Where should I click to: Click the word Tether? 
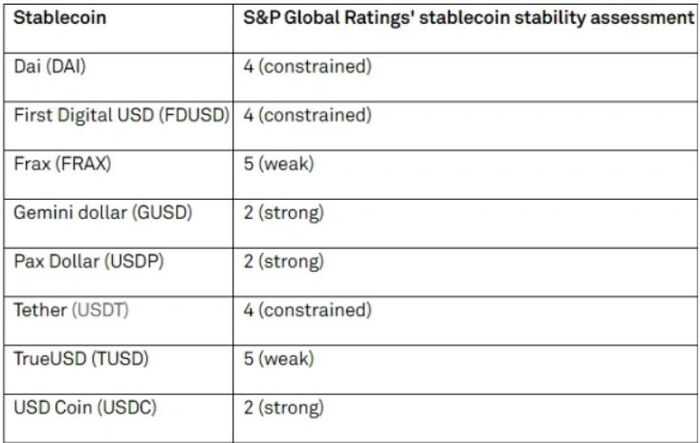click(x=40, y=311)
